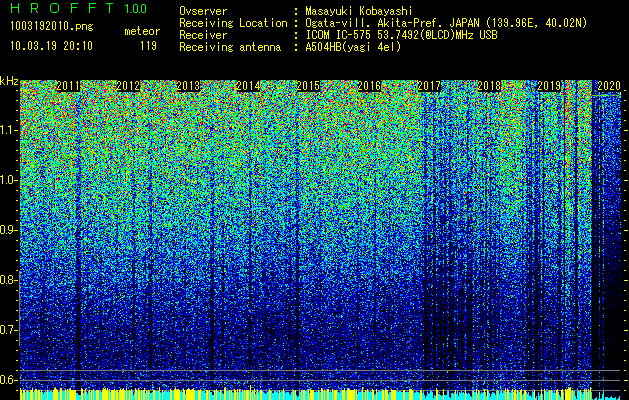Click the 2020 time marker
Screen dimensions: 629x400
(x=609, y=86)
